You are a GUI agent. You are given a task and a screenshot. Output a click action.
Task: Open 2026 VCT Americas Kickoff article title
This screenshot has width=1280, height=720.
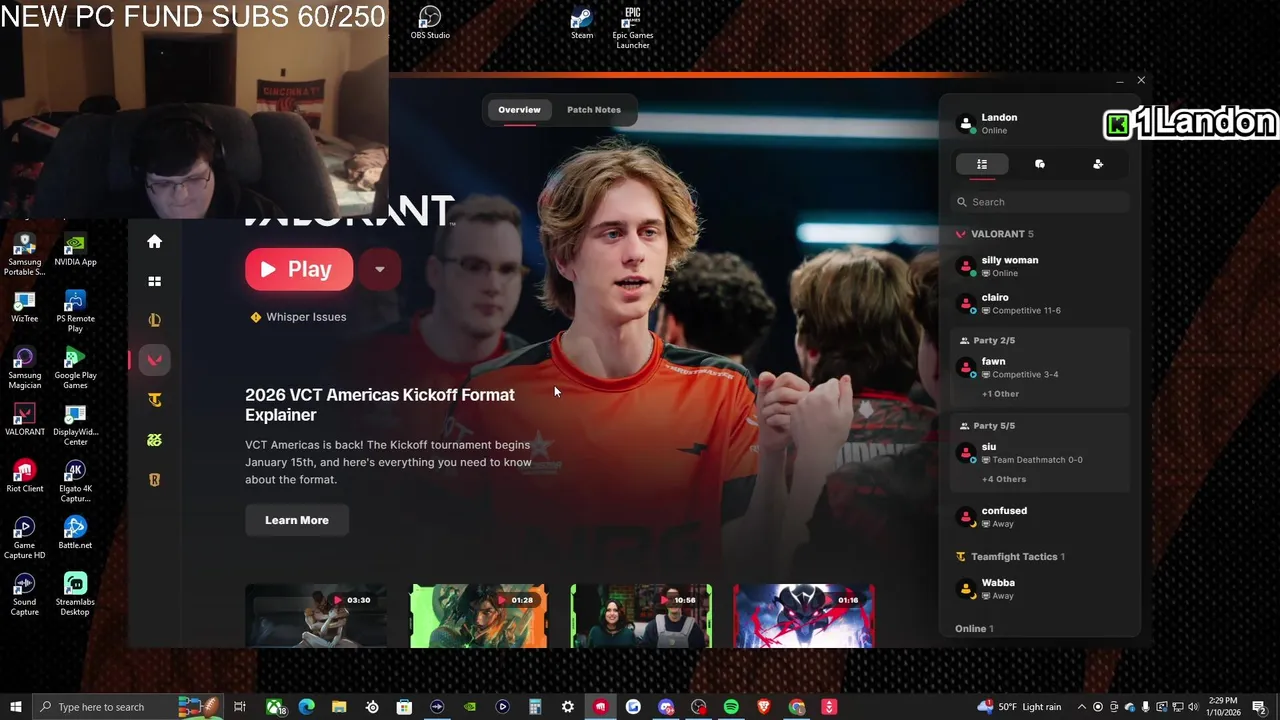(380, 405)
